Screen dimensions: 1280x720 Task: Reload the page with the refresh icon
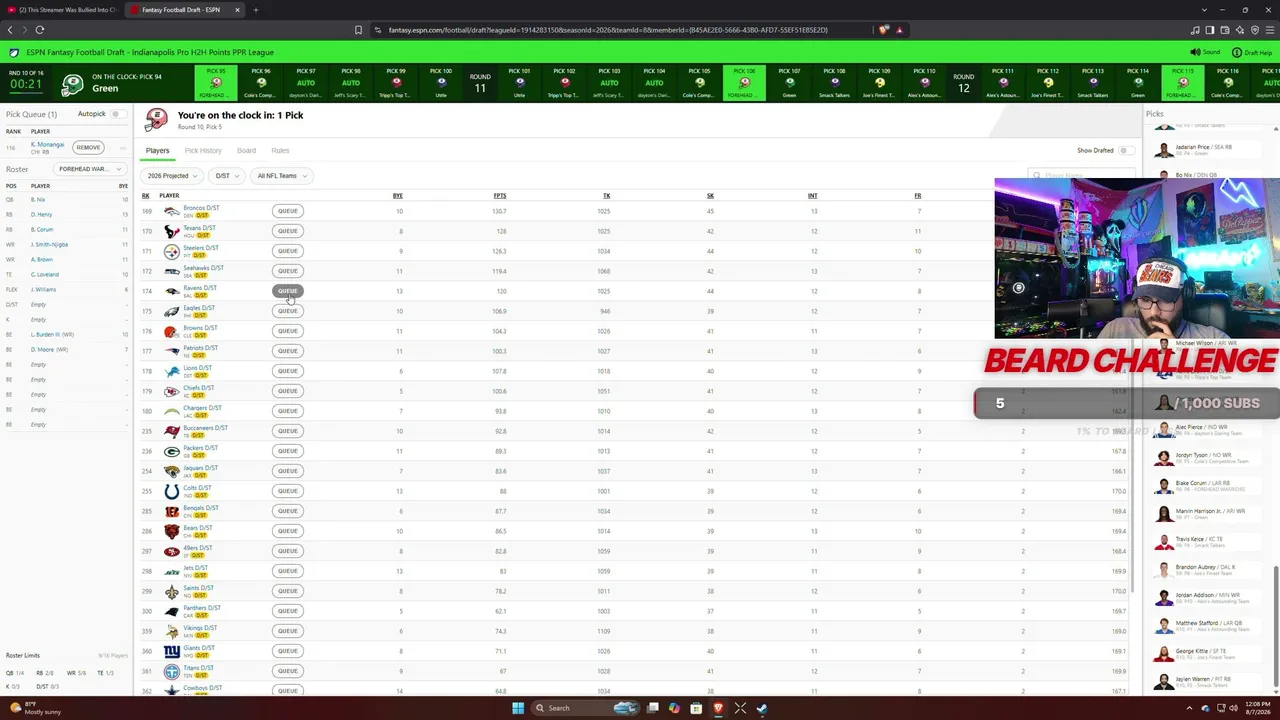point(40,30)
